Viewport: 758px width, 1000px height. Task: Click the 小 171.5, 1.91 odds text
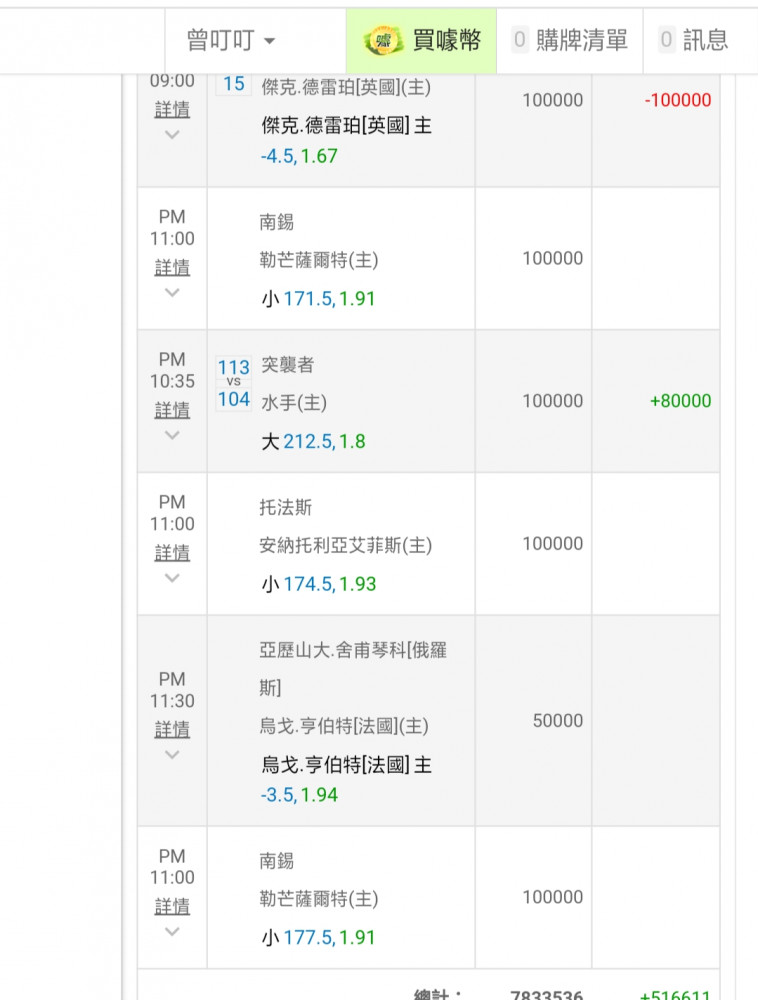click(318, 299)
